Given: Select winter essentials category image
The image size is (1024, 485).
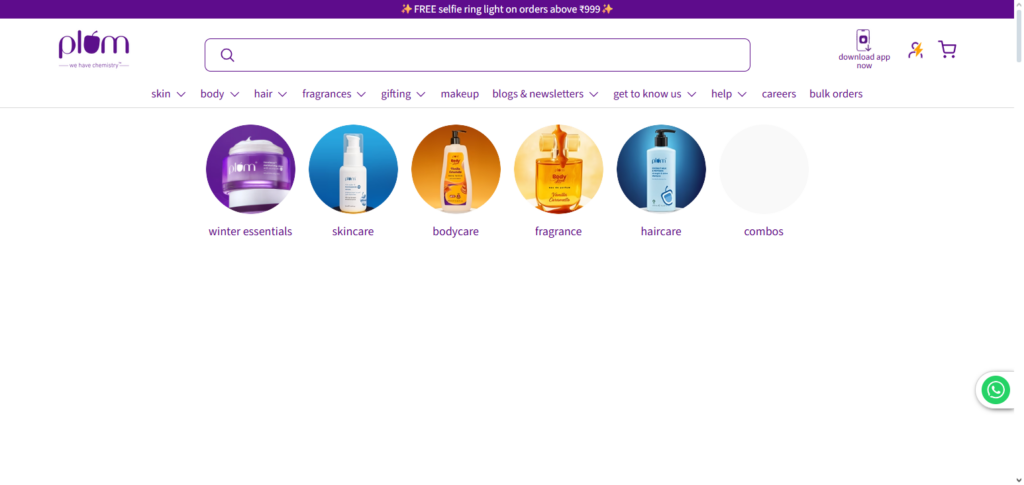Looking at the screenshot, I should pos(250,169).
